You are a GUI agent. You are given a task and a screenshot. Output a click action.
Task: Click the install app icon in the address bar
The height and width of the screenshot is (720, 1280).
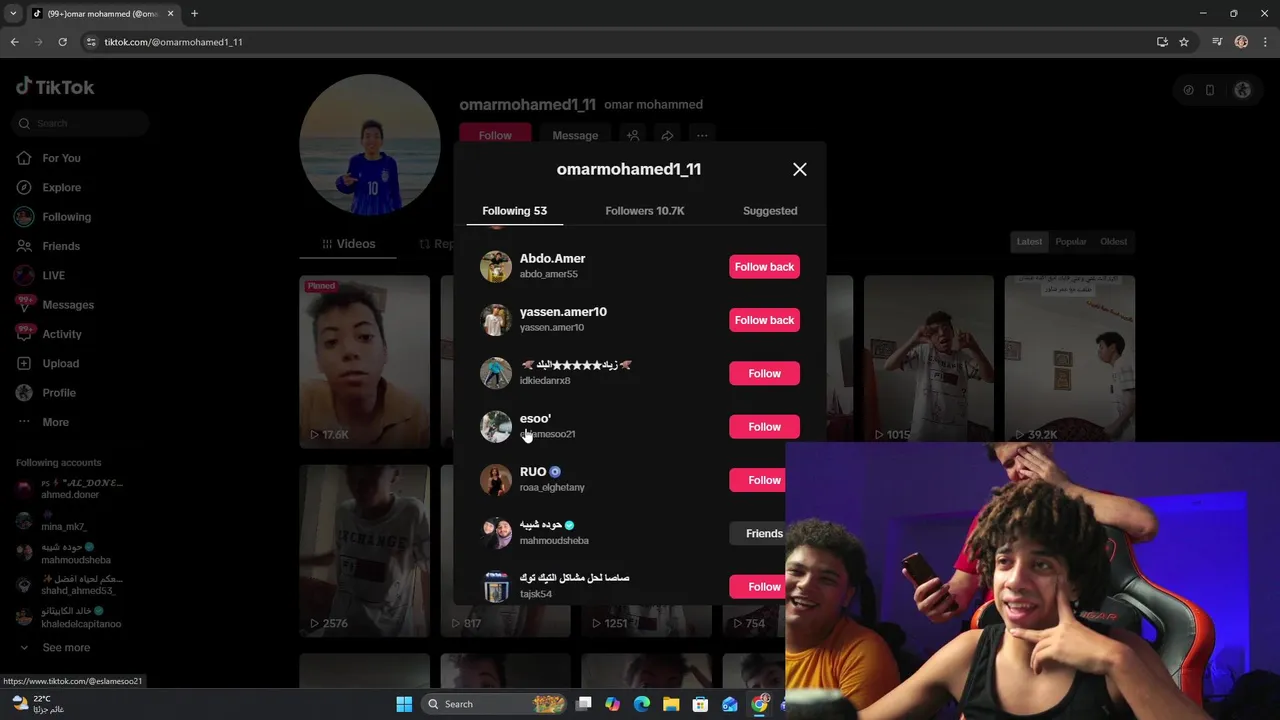coord(1162,42)
